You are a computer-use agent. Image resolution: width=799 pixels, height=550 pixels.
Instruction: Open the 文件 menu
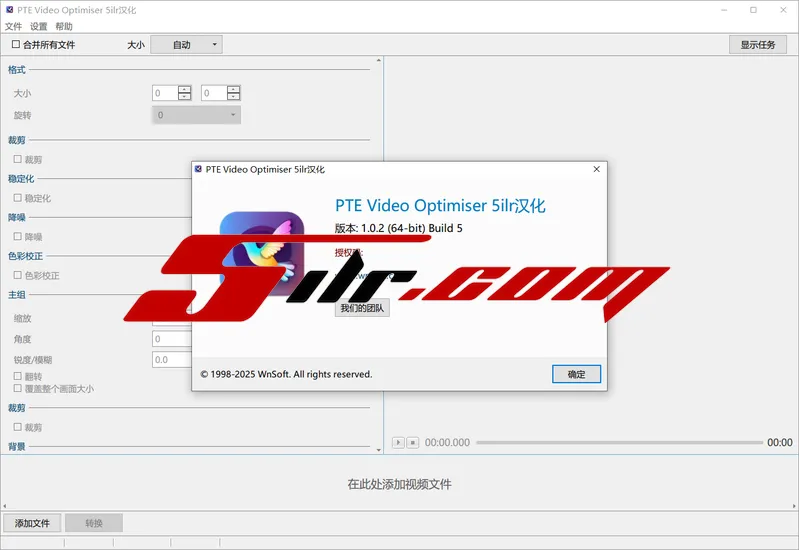pyautogui.click(x=13, y=26)
